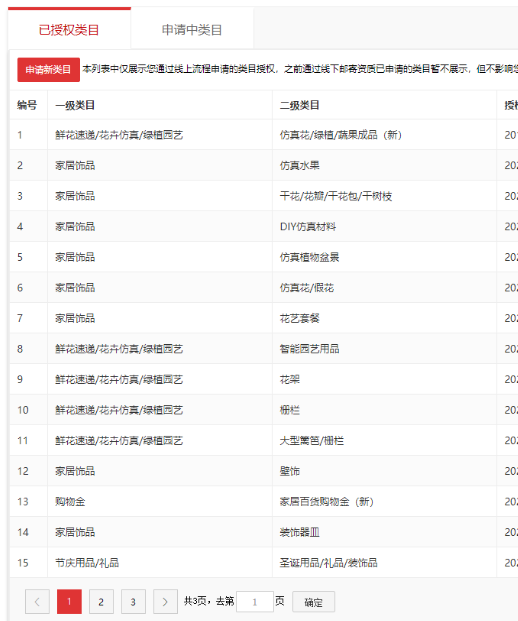Go to the previous page arrow
518x621 pixels.
pos(37,602)
